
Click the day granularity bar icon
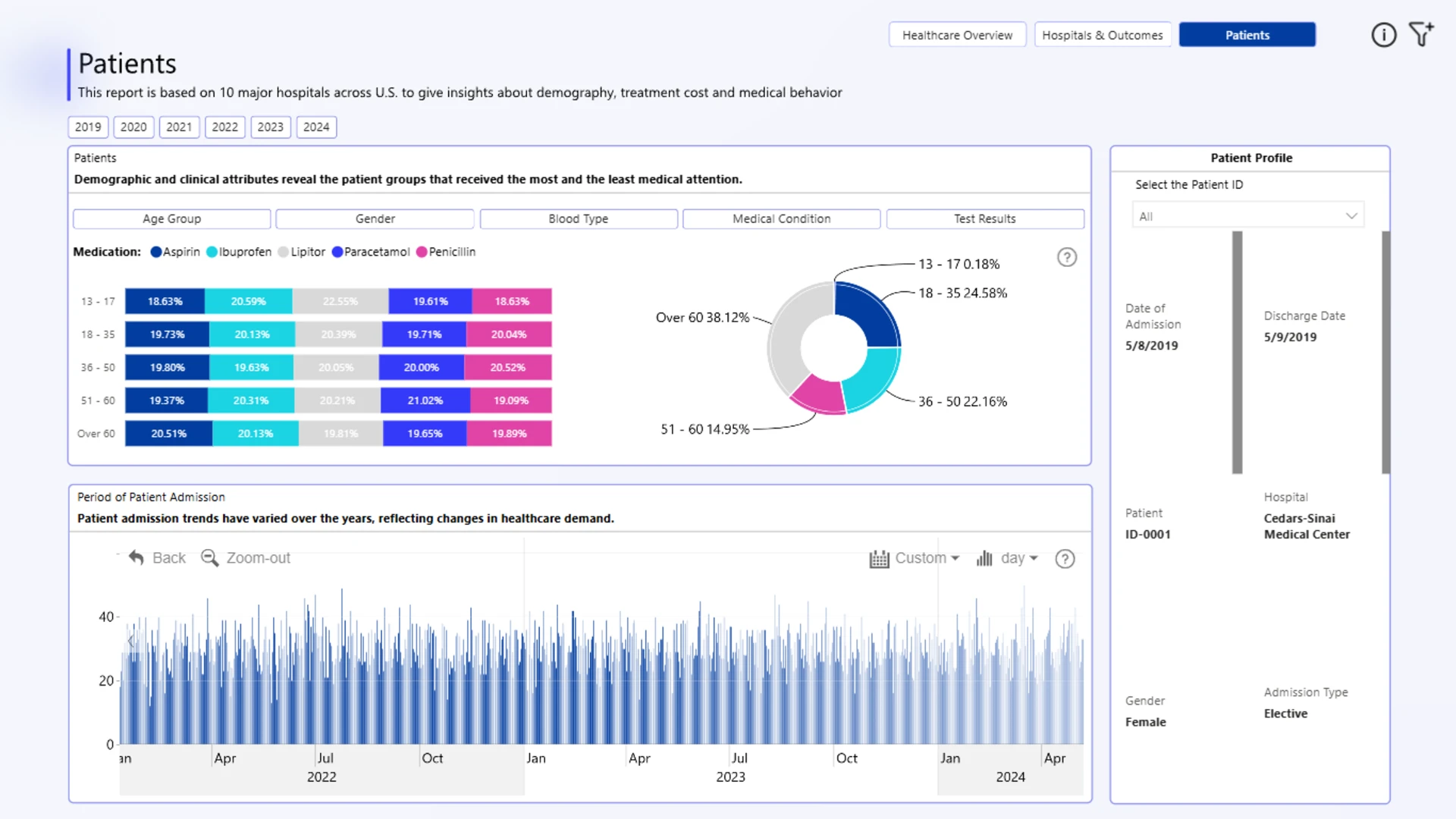click(x=984, y=559)
